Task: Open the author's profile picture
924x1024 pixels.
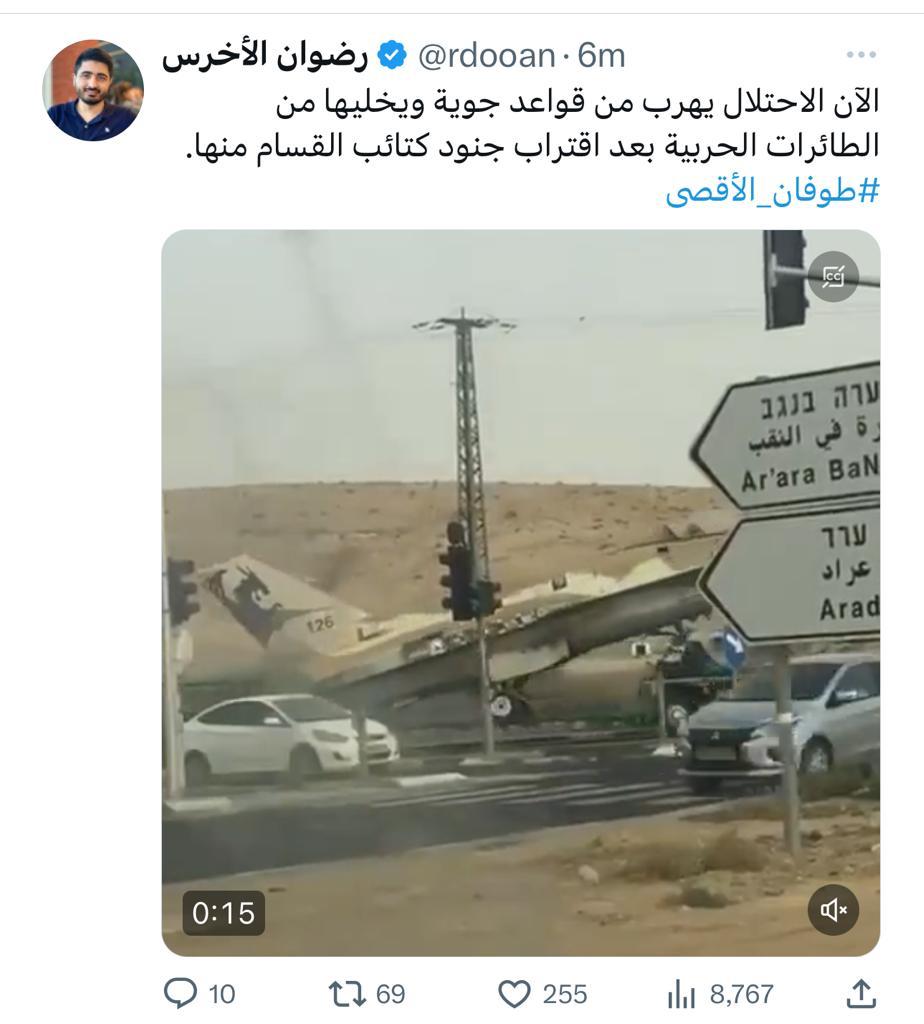Action: click(93, 90)
